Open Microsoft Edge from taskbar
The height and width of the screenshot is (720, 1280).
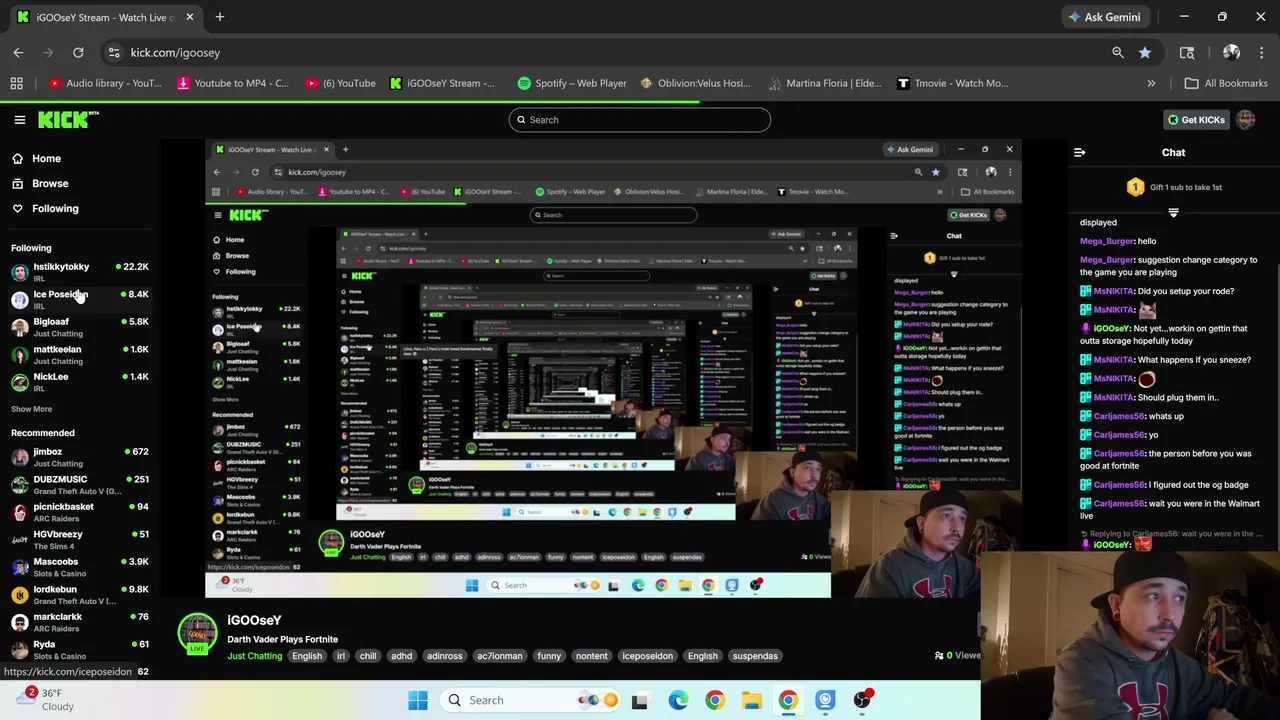click(x=678, y=700)
